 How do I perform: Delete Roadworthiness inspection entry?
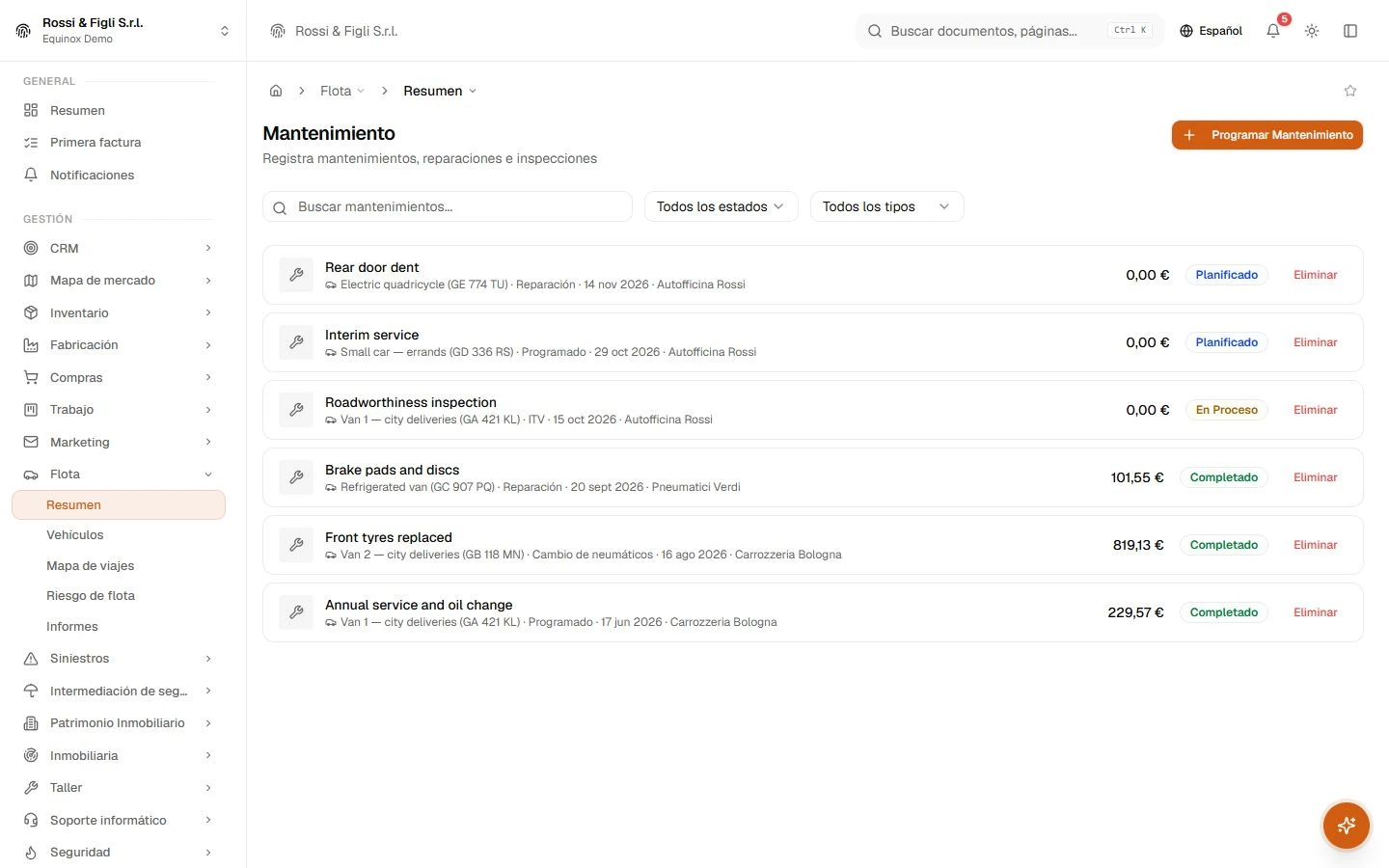tap(1316, 410)
